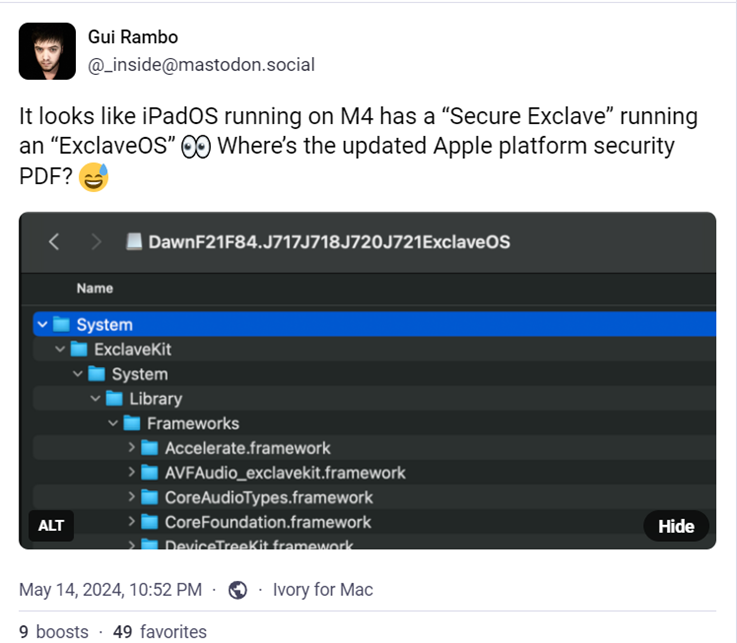Click Gui Rambo's profile avatar
This screenshot has width=737, height=643.
point(47,51)
